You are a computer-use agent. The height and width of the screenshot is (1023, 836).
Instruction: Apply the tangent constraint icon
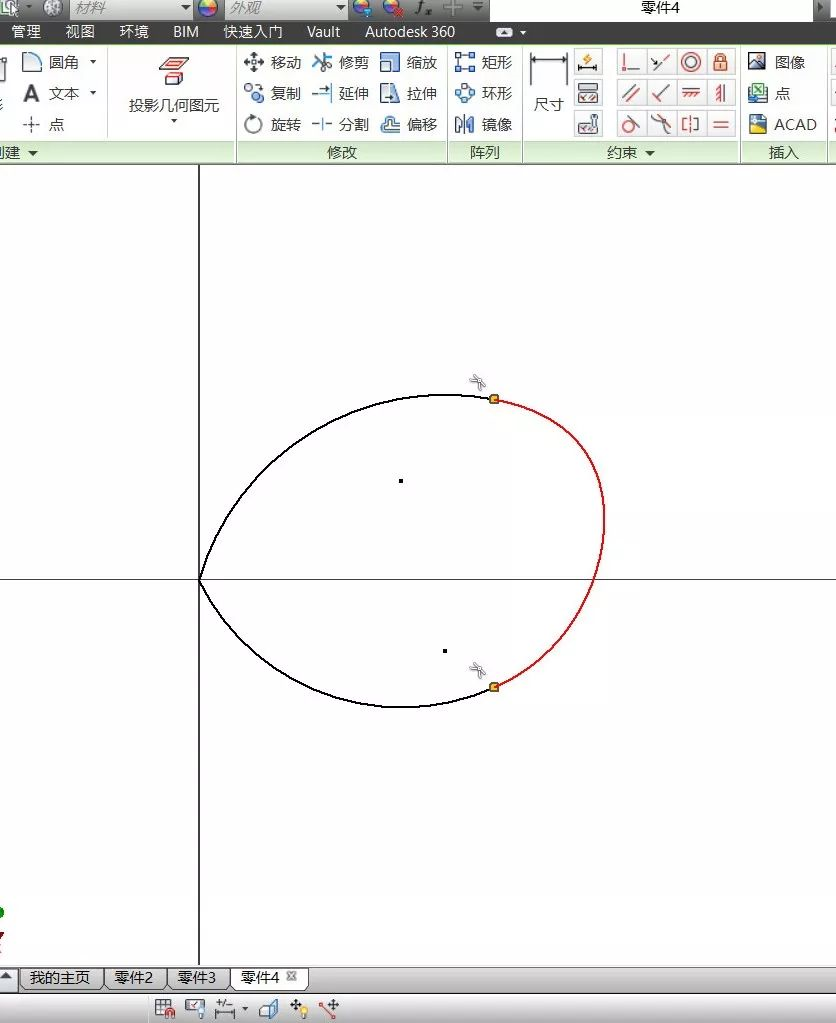point(630,124)
